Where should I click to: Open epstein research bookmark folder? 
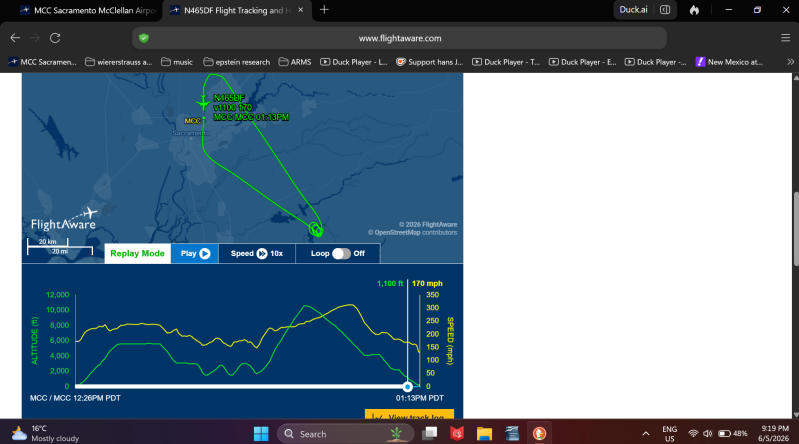click(x=236, y=62)
